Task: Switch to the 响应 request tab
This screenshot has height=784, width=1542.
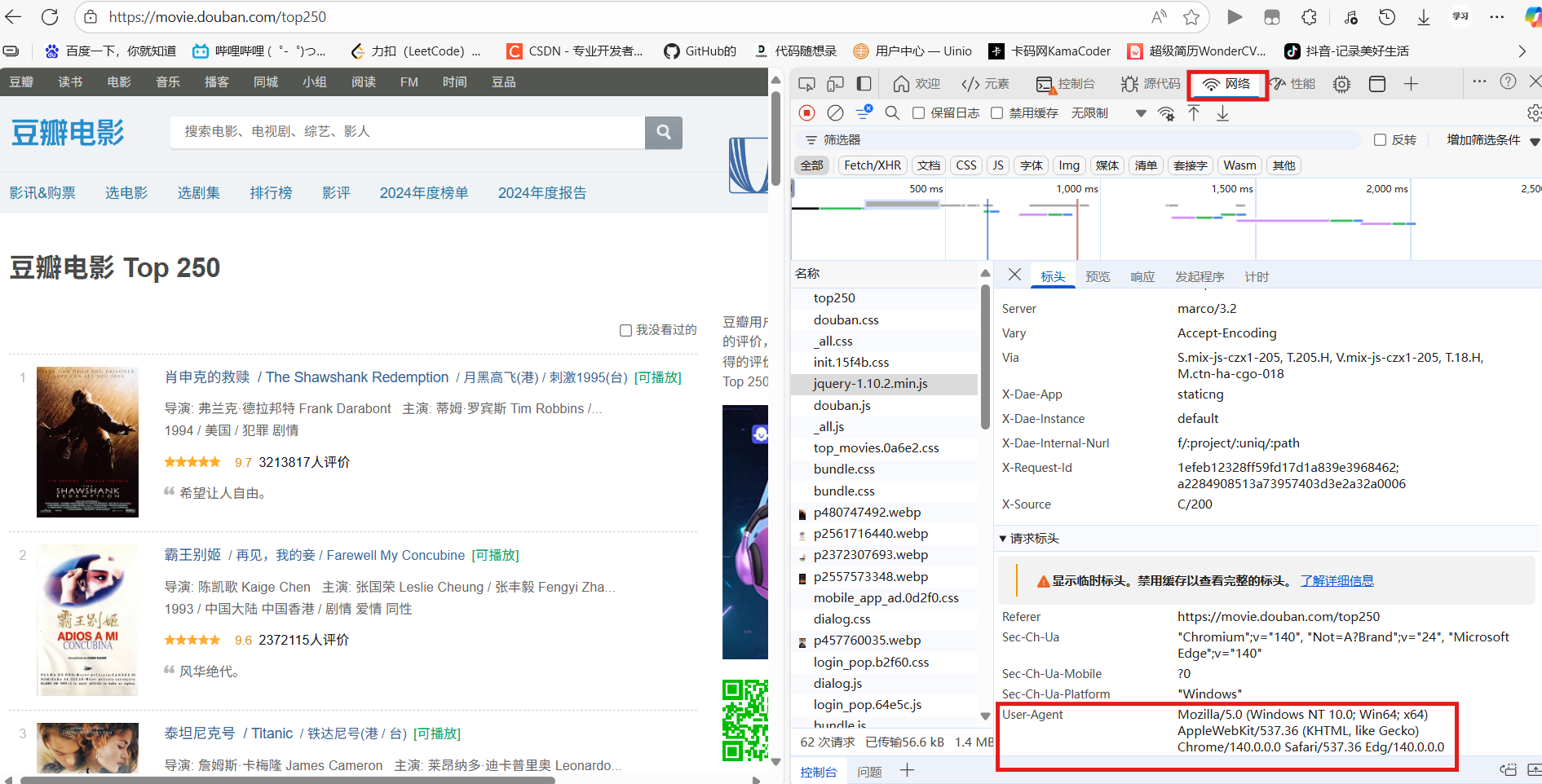Action: point(1142,277)
